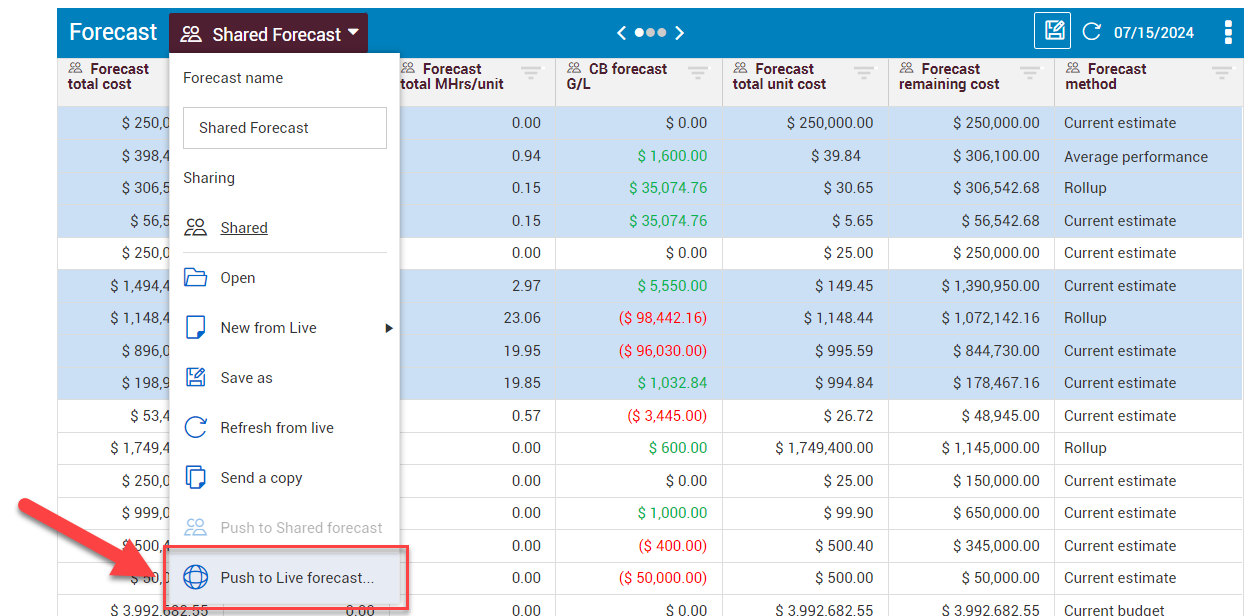Screen dimensions: 1251x616
Task: Click the Refresh from live circular arrow icon
Action: [x=197, y=427]
